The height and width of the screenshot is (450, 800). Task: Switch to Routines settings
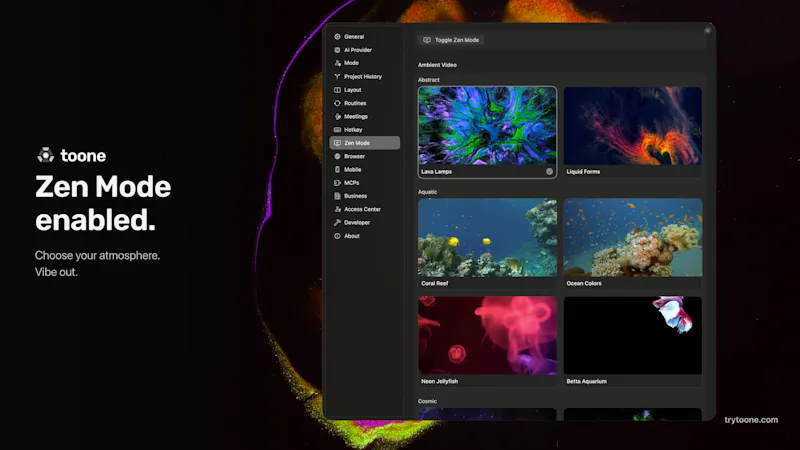pyautogui.click(x=364, y=103)
